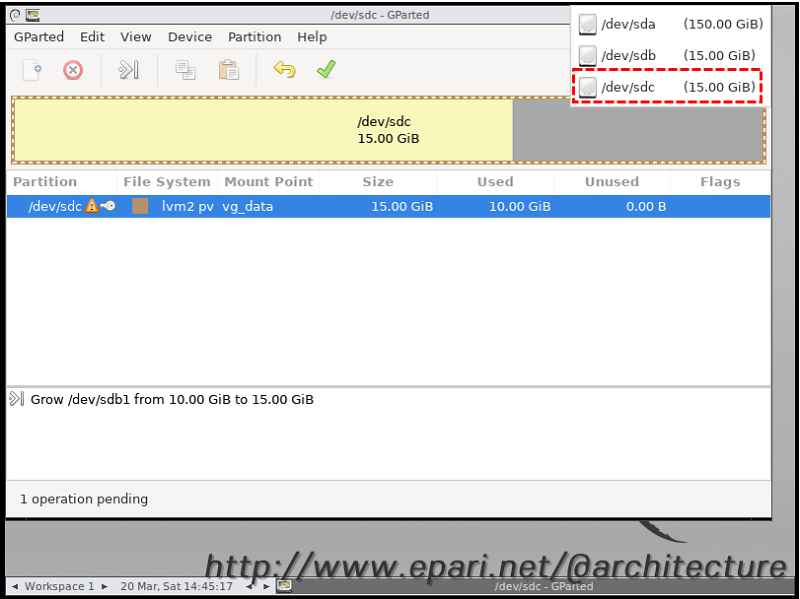800x599 pixels.
Task: Click the Mount Point column header
Action: click(269, 182)
